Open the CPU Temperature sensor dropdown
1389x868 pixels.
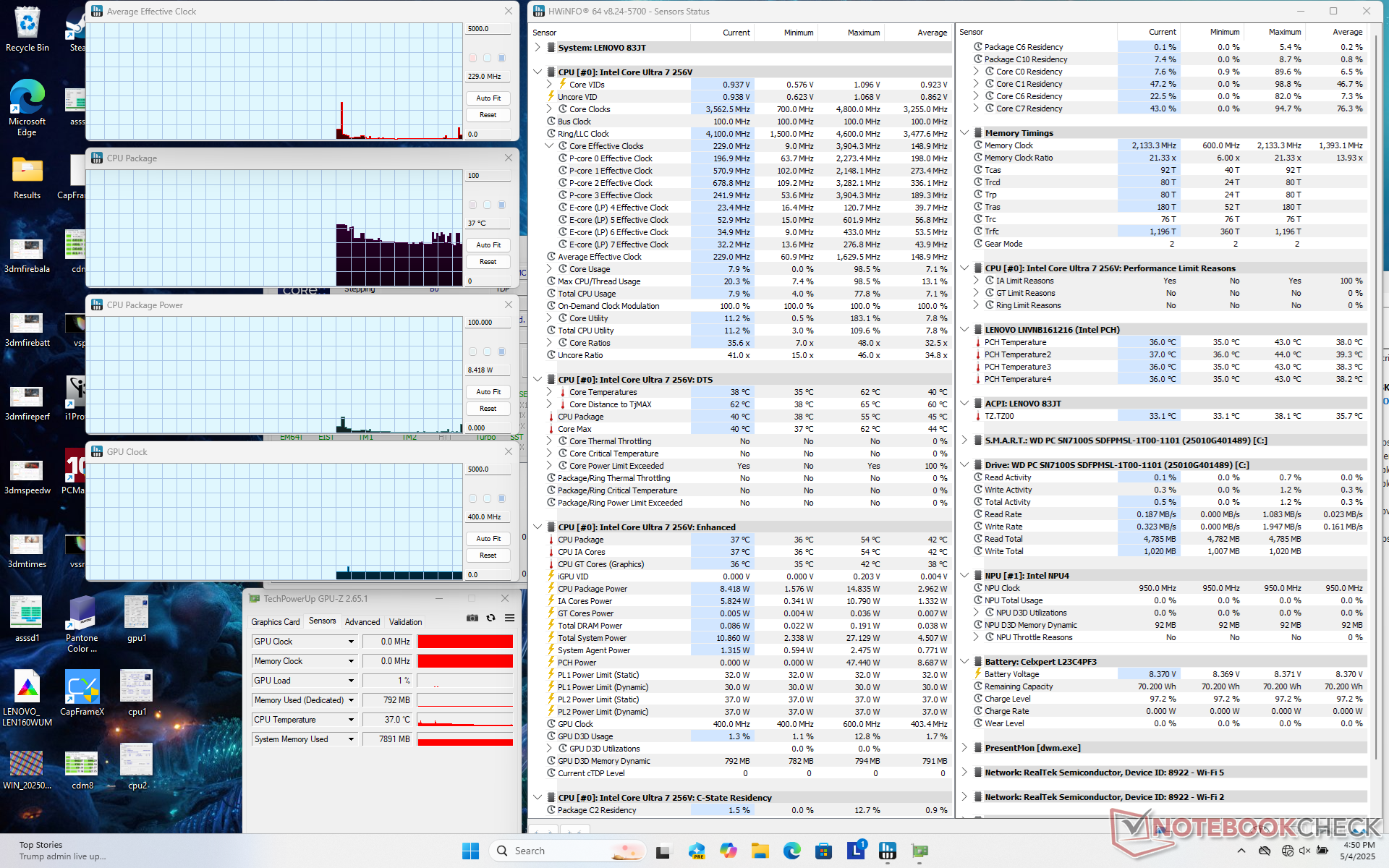pos(351,720)
